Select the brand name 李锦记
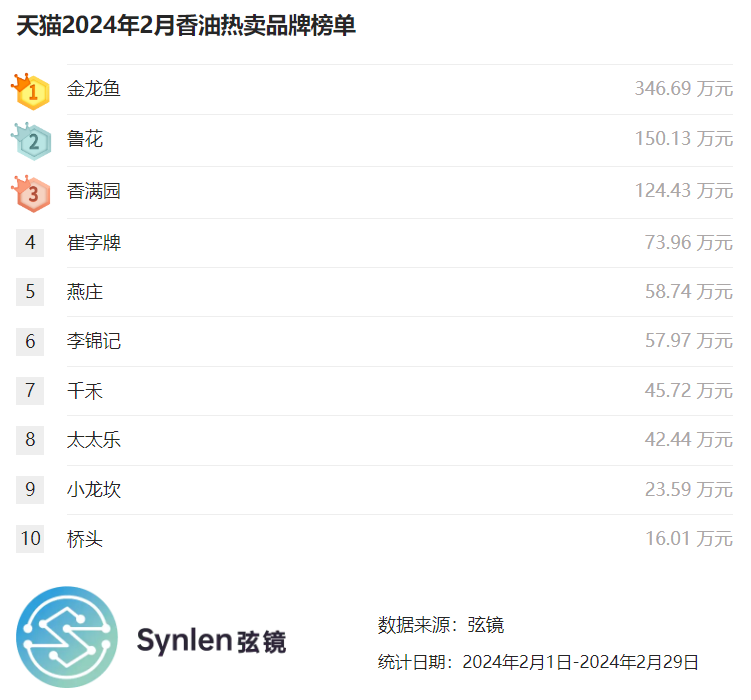The height and width of the screenshot is (700, 751). click(94, 341)
